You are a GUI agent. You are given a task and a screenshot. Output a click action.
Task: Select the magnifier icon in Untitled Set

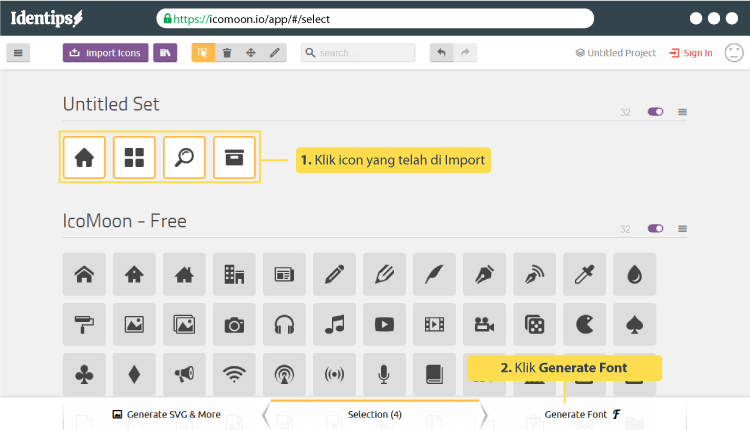point(184,157)
